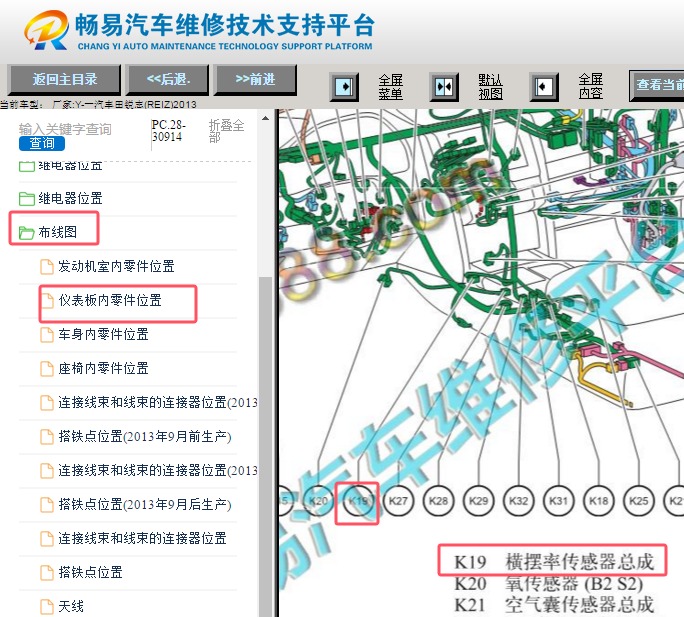Click the tree panel's vertical scrollbar thumb
The height and width of the screenshot is (617, 684).
pyautogui.click(x=265, y=445)
